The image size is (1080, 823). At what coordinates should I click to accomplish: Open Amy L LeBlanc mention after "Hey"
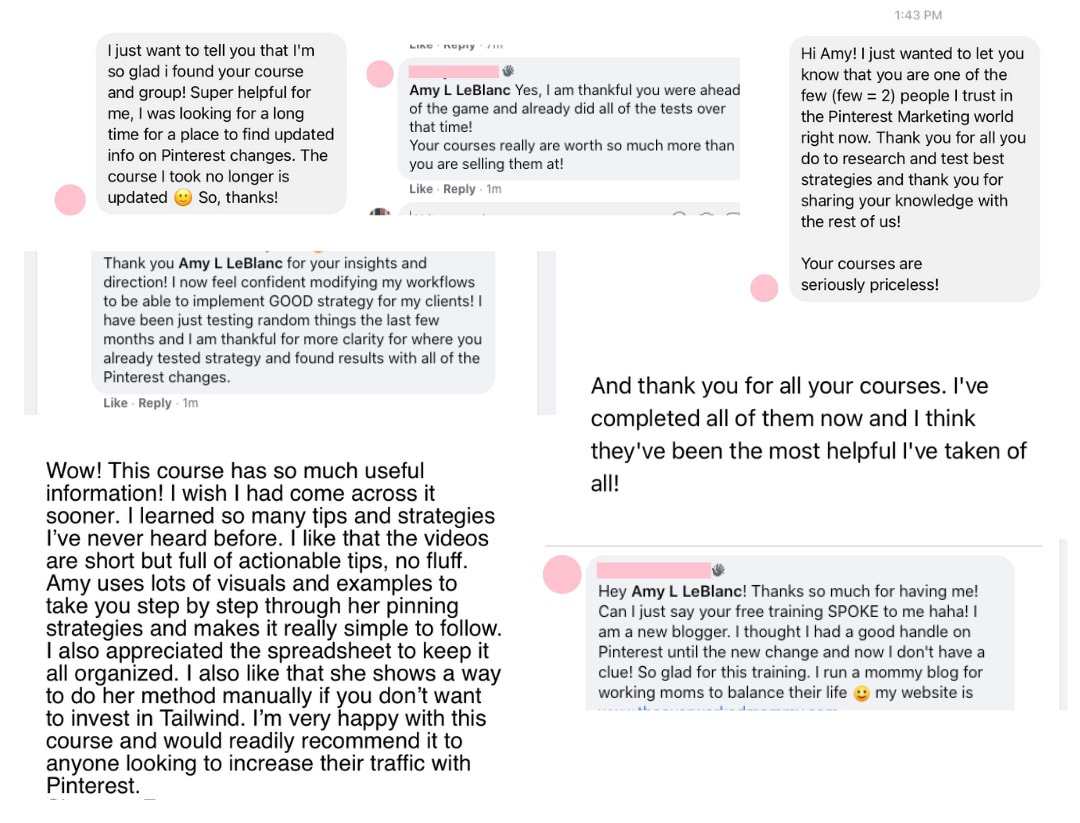tap(686, 591)
